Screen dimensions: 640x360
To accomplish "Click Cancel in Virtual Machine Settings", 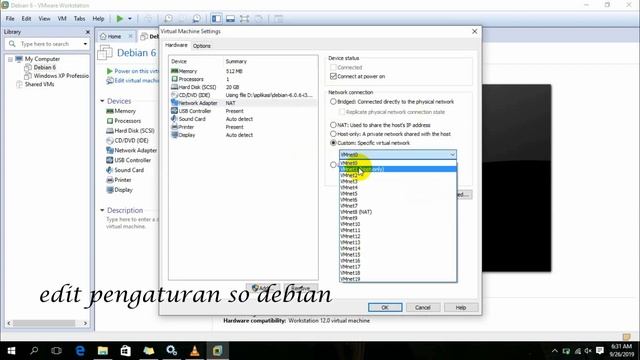I will (423, 307).
